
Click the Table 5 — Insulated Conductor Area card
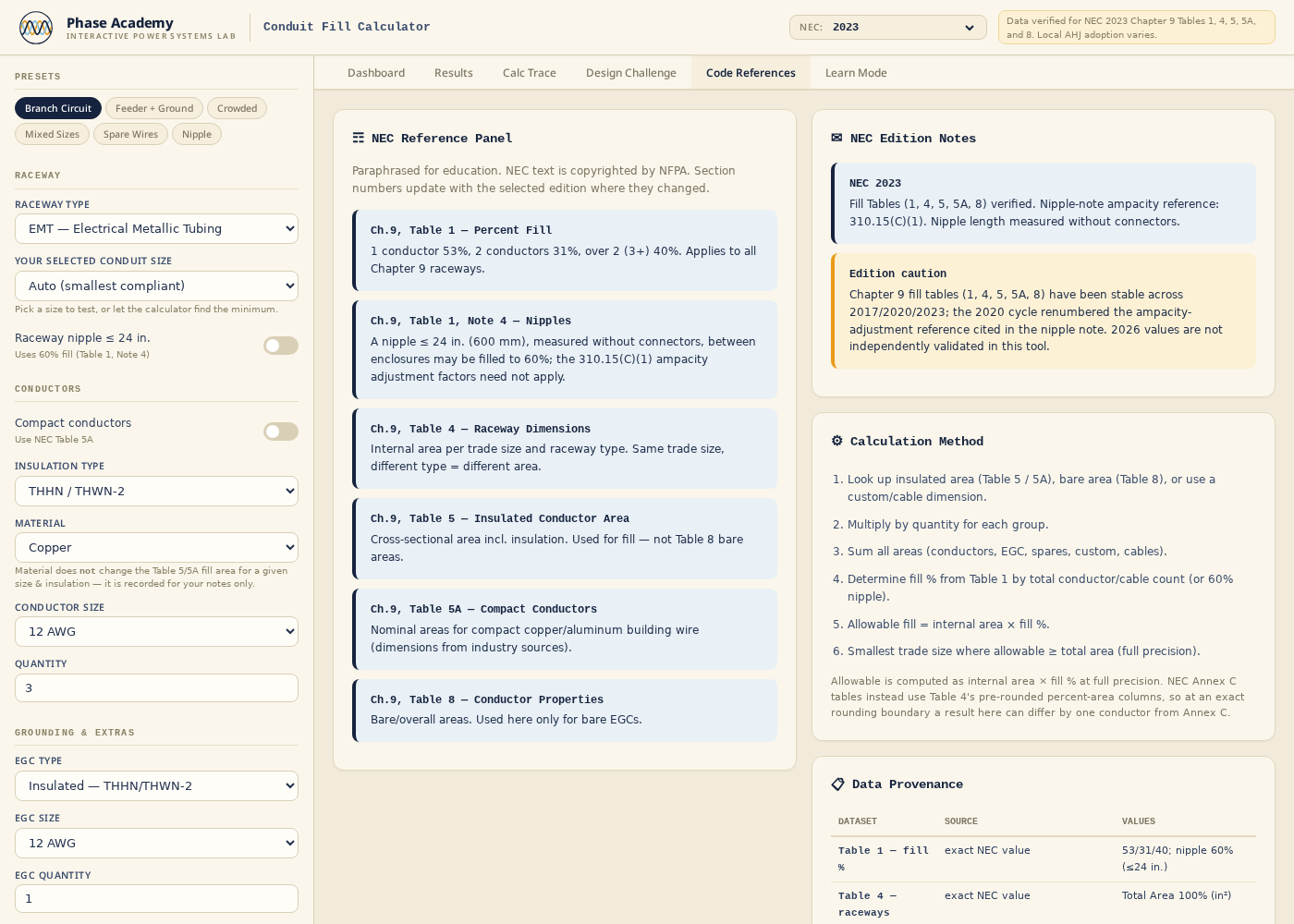click(x=565, y=539)
